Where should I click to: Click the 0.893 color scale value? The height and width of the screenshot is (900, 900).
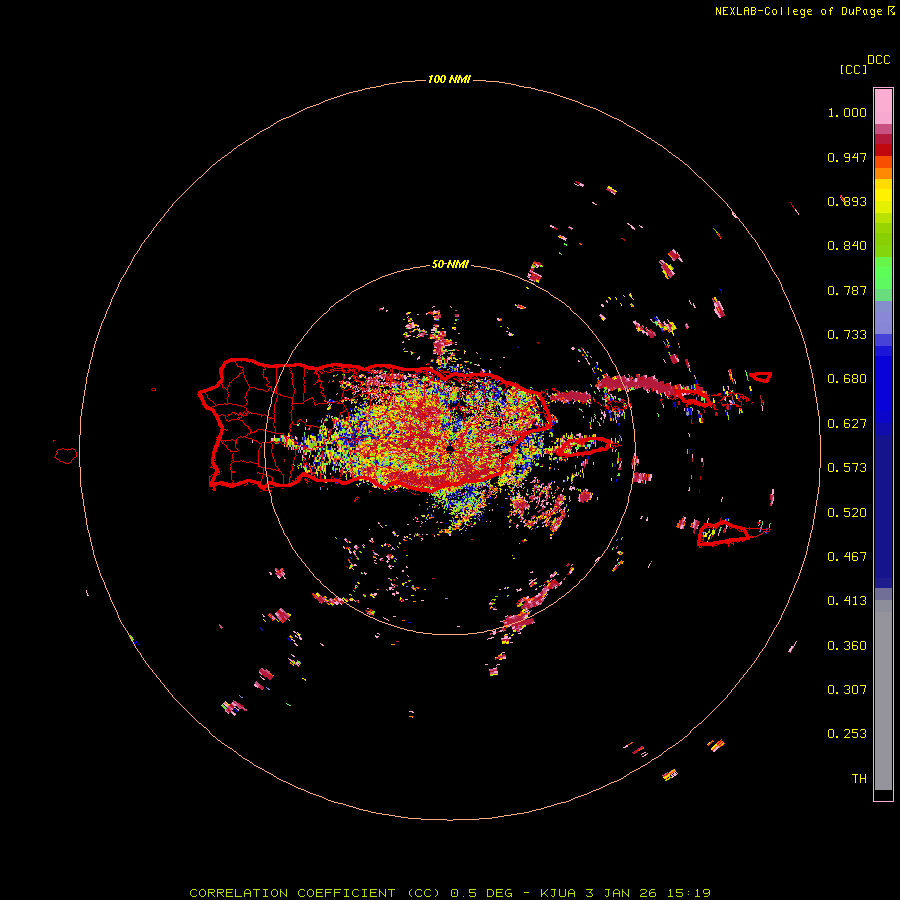click(847, 201)
